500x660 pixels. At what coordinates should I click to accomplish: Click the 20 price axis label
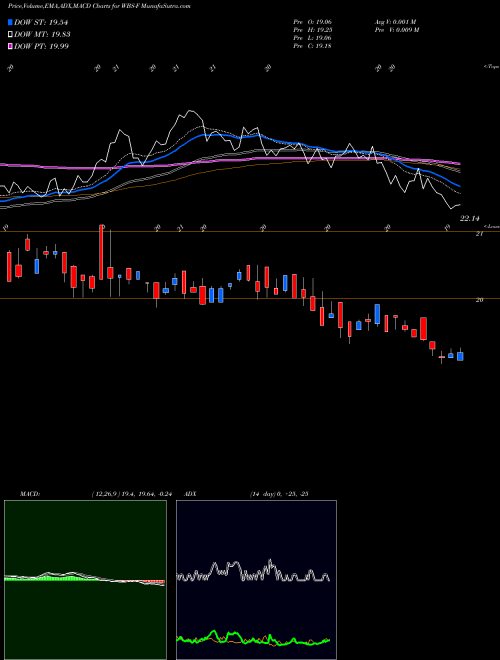point(479,300)
